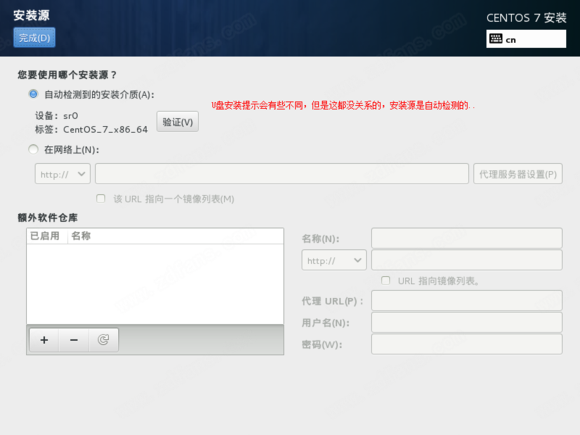Viewport: 580px width, 435px height.
Task: Click the 设备: sr0 text
Action: pyautogui.click(x=57, y=116)
